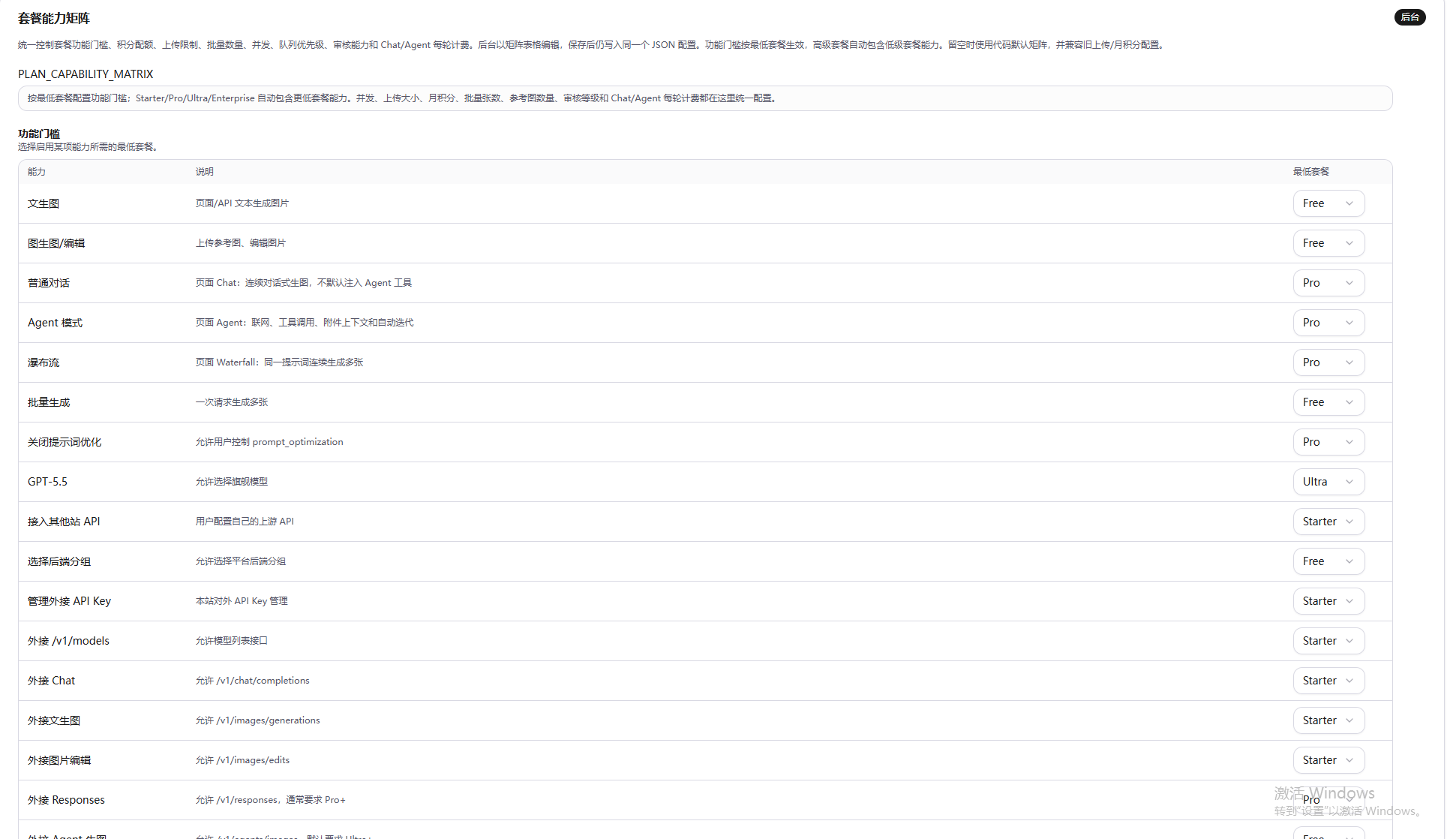This screenshot has width=1456, height=839.
Task: Click the 允许 /v1/images/edits description
Action: pyautogui.click(x=242, y=760)
